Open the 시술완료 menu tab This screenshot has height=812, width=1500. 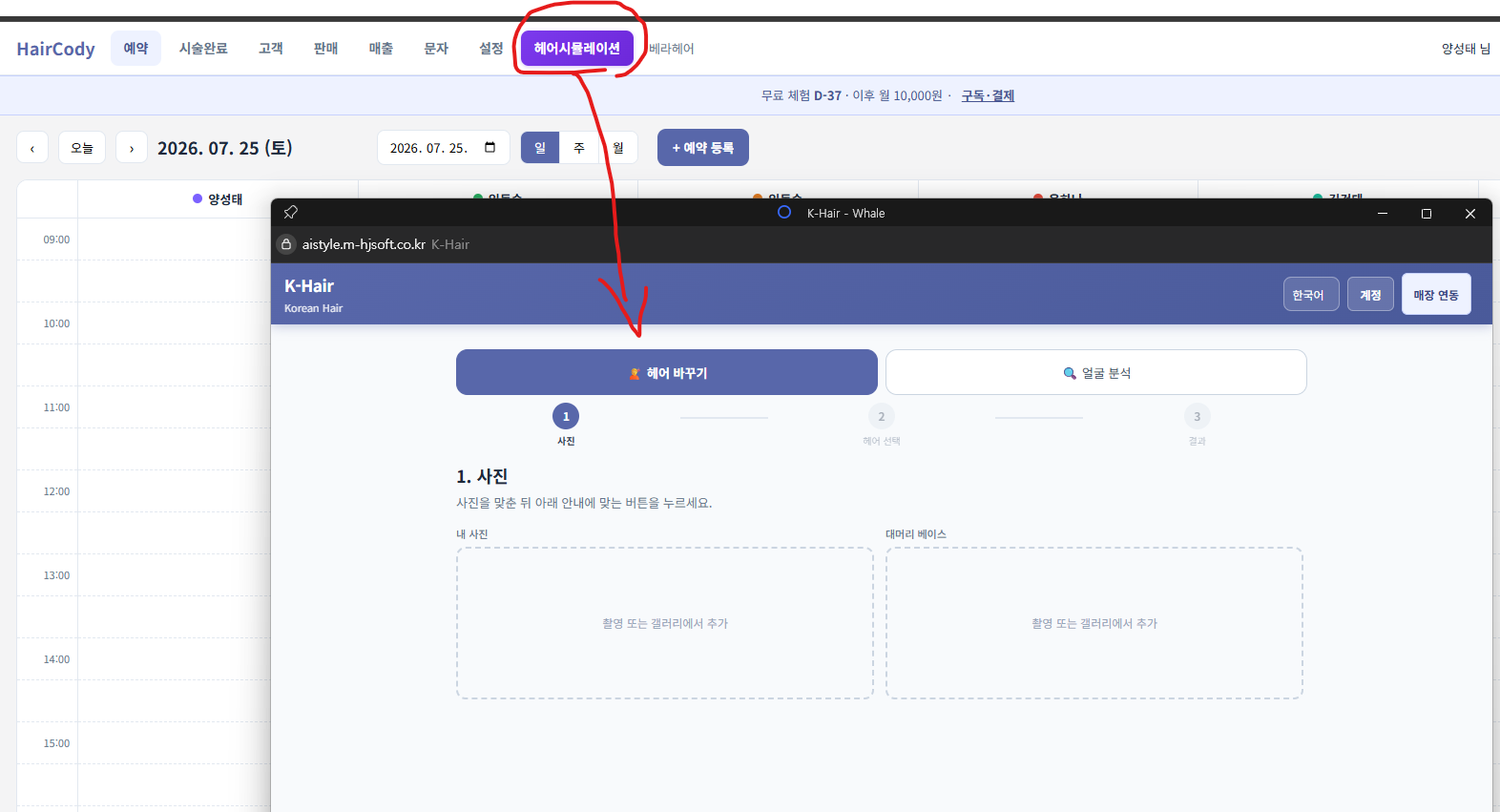point(203,48)
